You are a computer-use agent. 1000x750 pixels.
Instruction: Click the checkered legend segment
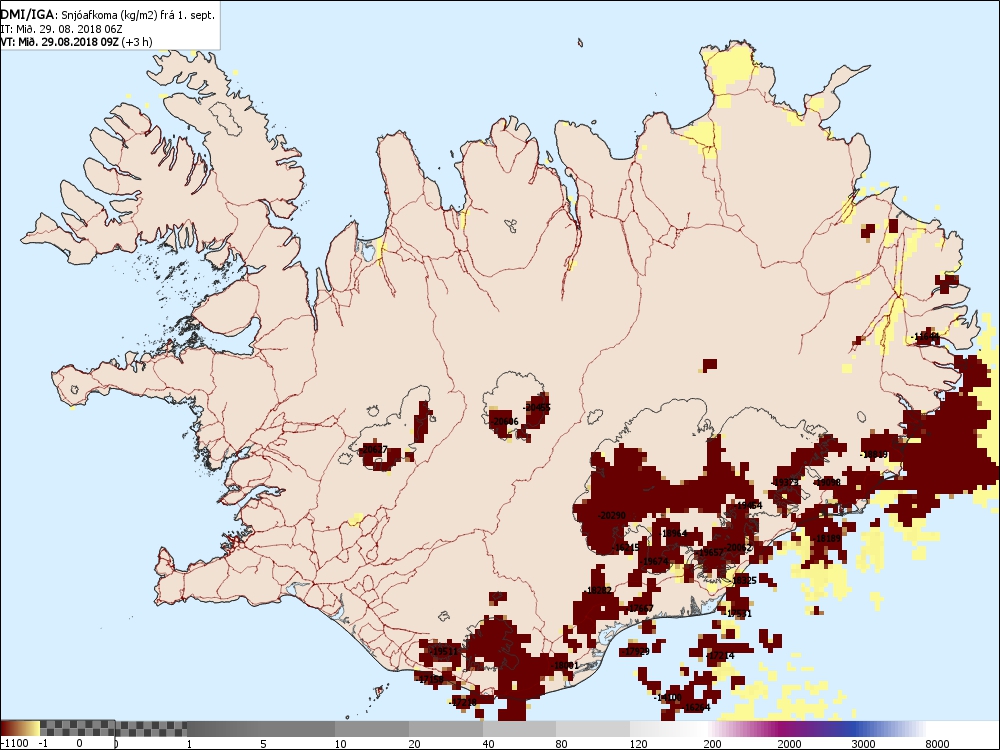[114, 728]
